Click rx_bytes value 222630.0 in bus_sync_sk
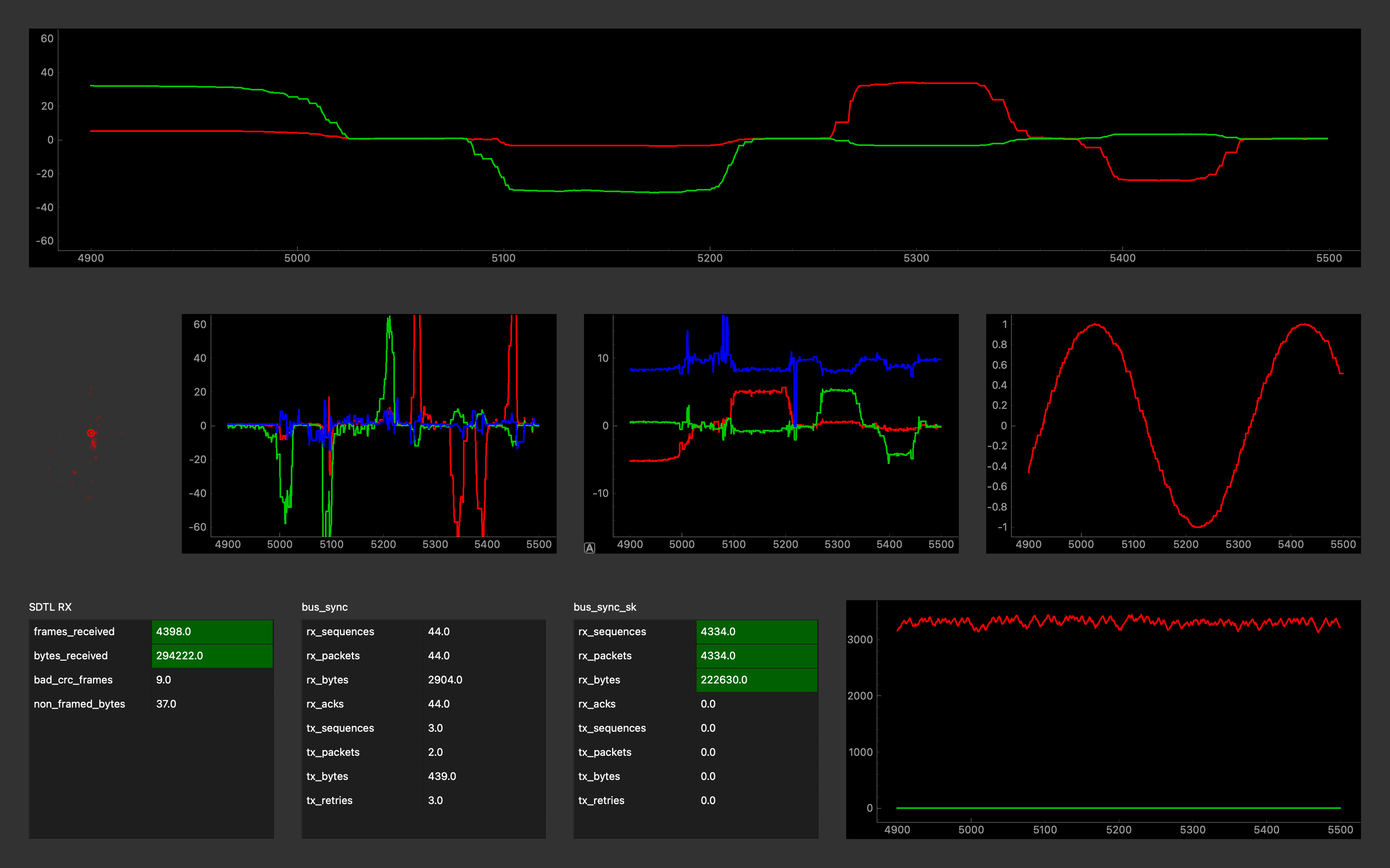Image resolution: width=1390 pixels, height=868 pixels. [724, 680]
